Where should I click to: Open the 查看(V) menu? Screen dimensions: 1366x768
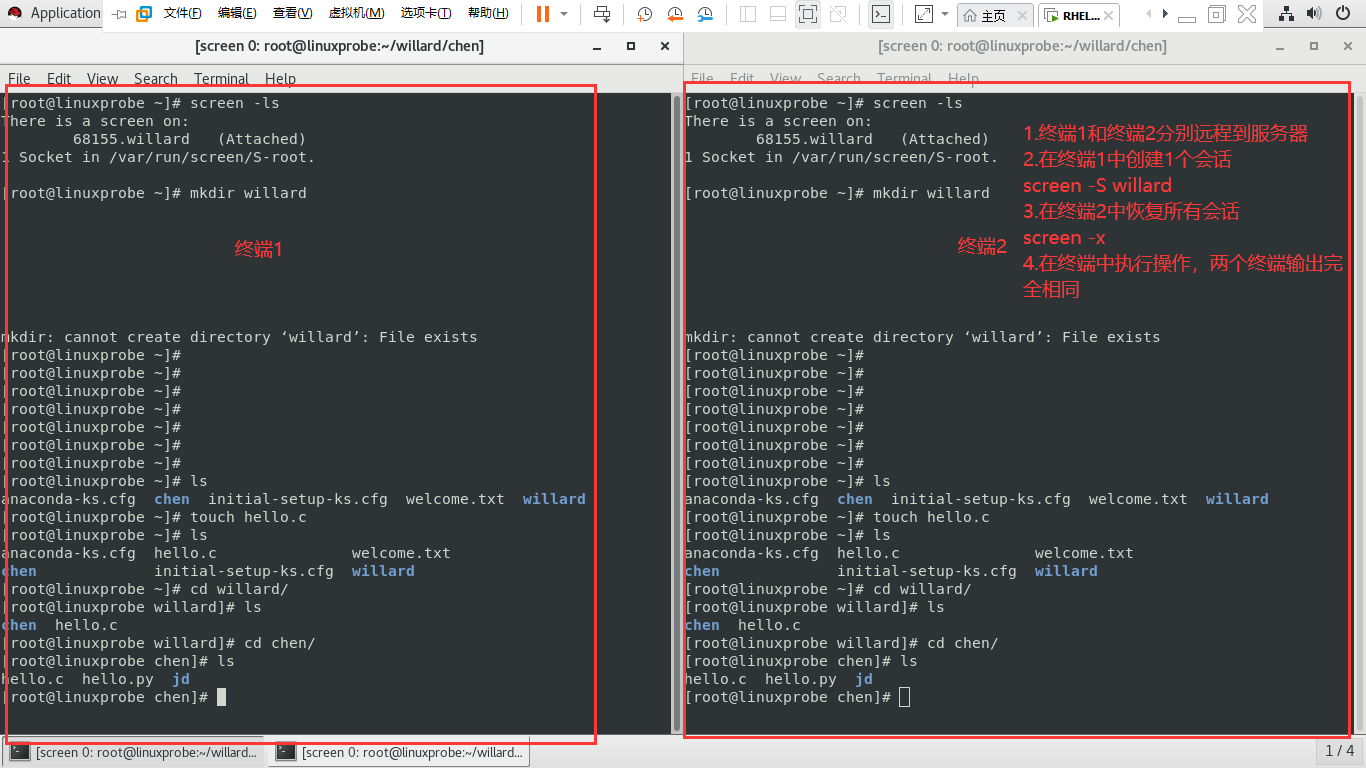click(292, 14)
